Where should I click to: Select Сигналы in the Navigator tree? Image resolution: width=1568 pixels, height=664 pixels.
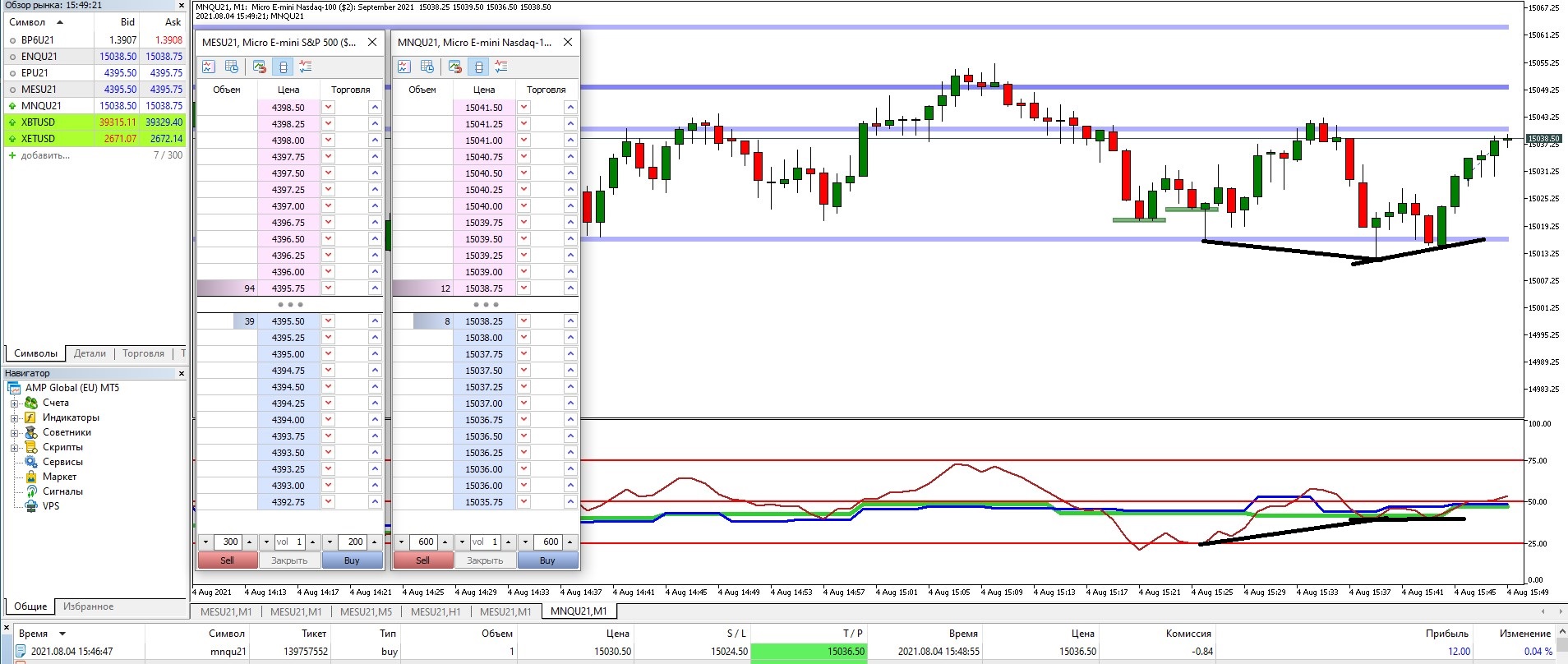coord(62,491)
